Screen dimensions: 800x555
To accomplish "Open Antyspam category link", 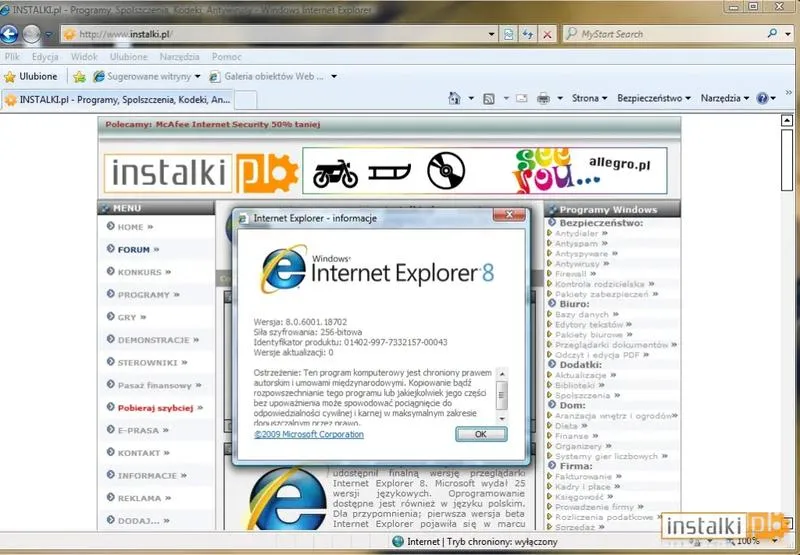I will [x=577, y=244].
